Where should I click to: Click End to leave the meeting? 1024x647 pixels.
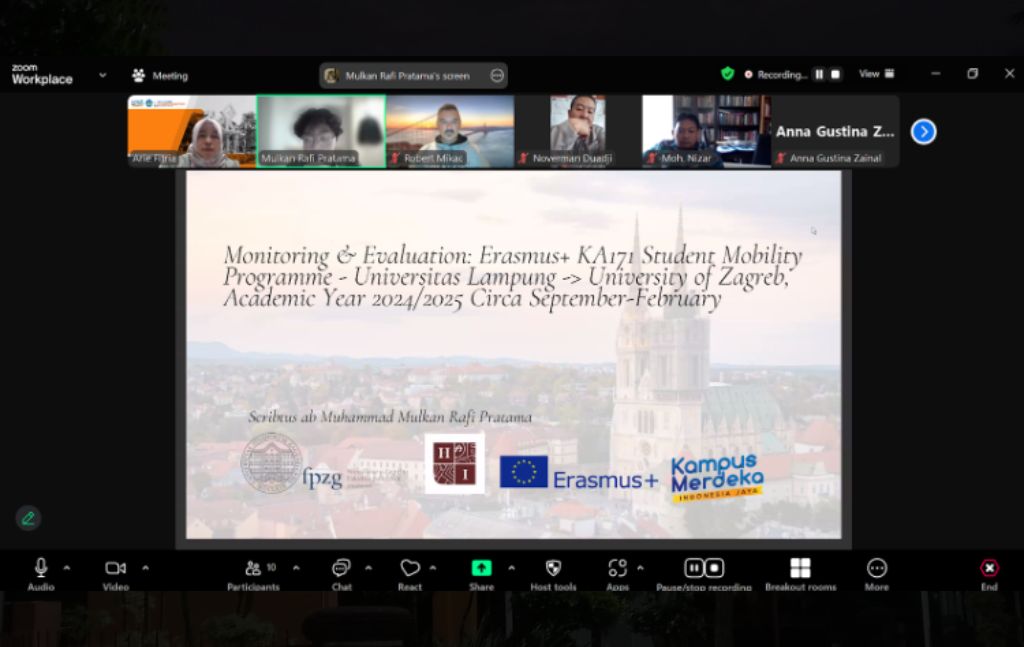point(988,570)
